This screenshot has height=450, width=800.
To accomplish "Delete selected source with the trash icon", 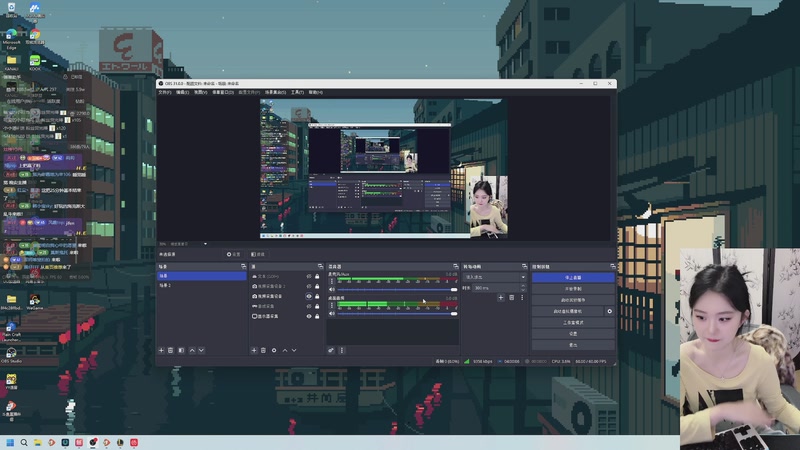I will [x=263, y=351].
